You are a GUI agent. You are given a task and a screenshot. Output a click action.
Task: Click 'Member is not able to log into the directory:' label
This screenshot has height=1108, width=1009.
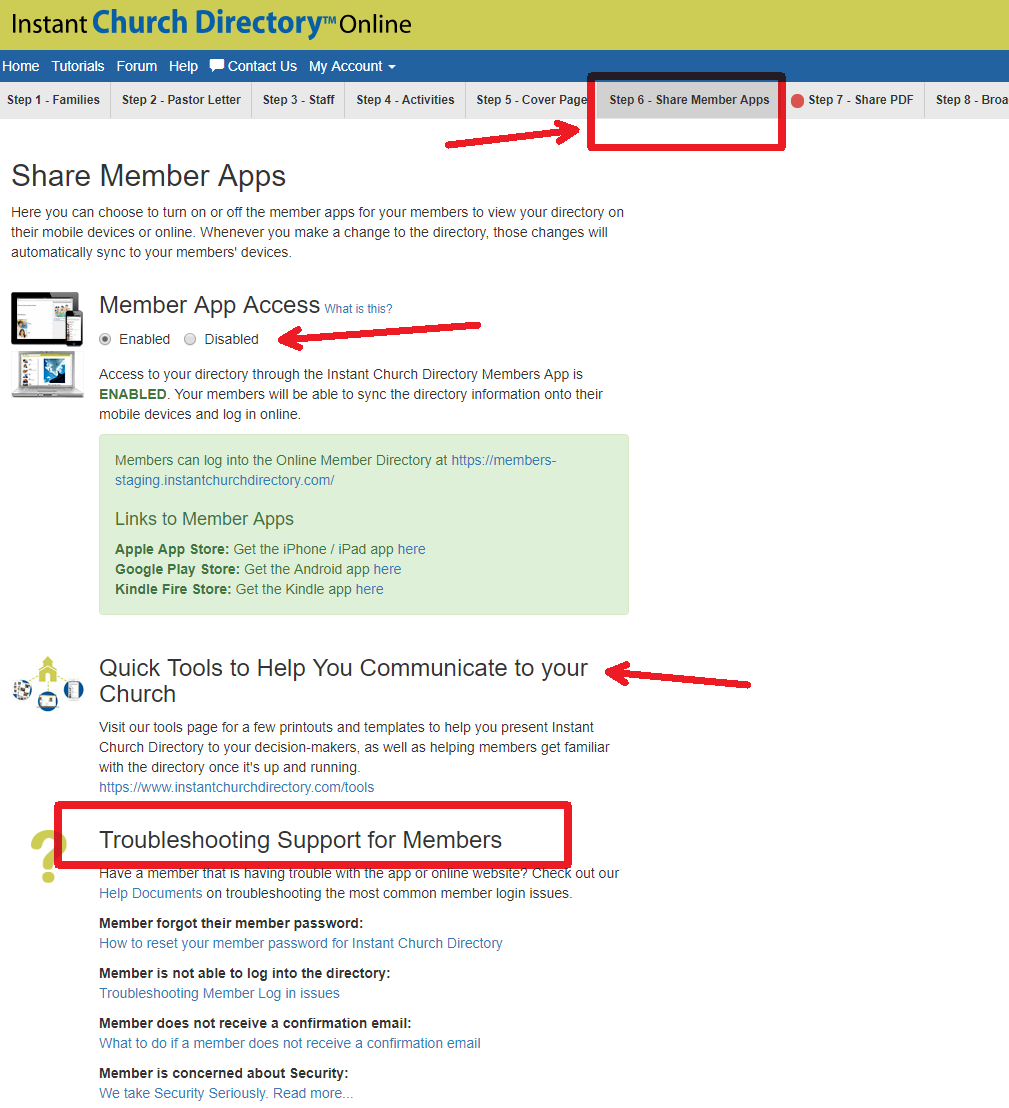244,973
